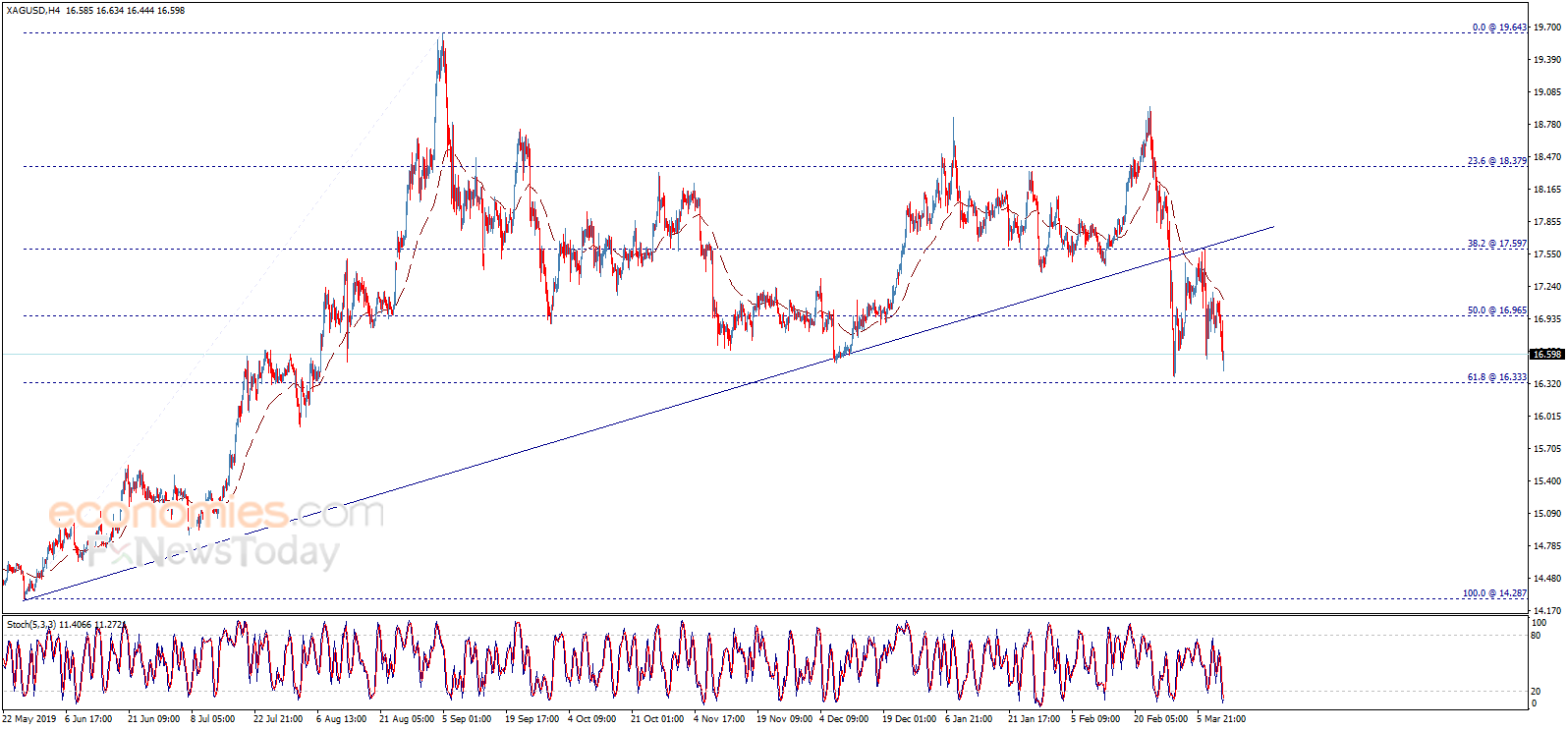
Task: Click the 5 Mar 21:00 time label
Action: click(x=1221, y=719)
